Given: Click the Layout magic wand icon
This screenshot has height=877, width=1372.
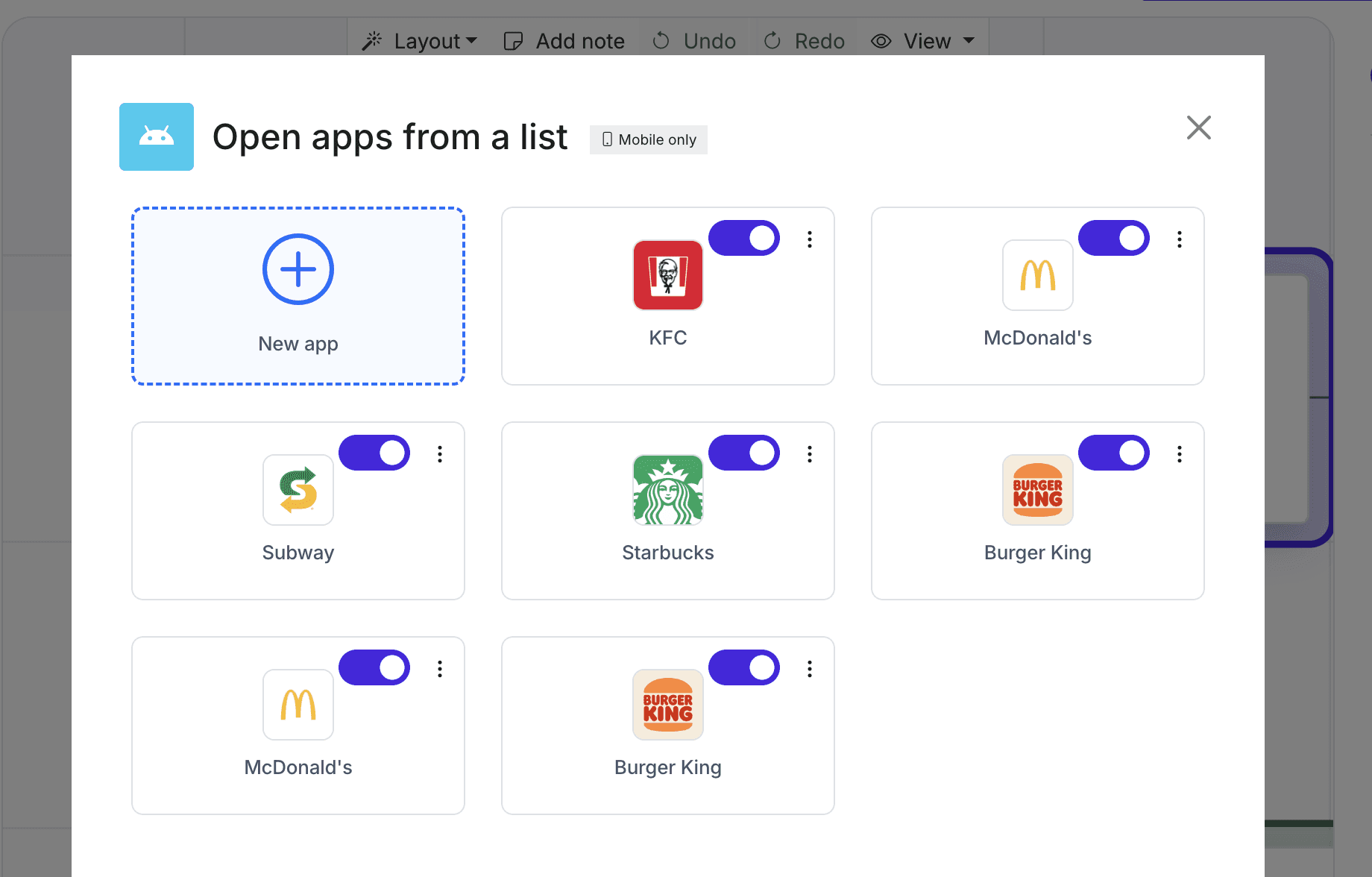Looking at the screenshot, I should [372, 41].
